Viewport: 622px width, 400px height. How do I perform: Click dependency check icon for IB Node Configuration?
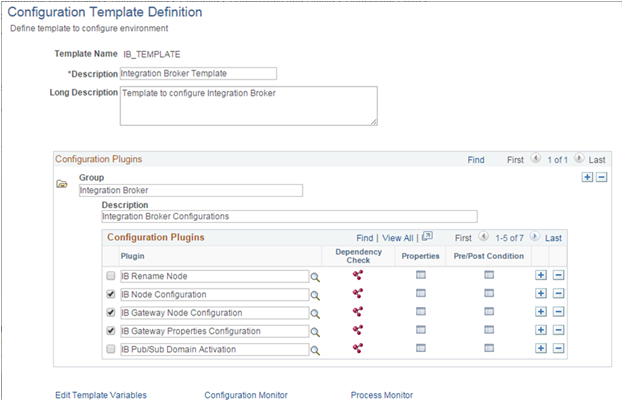[x=357, y=294]
